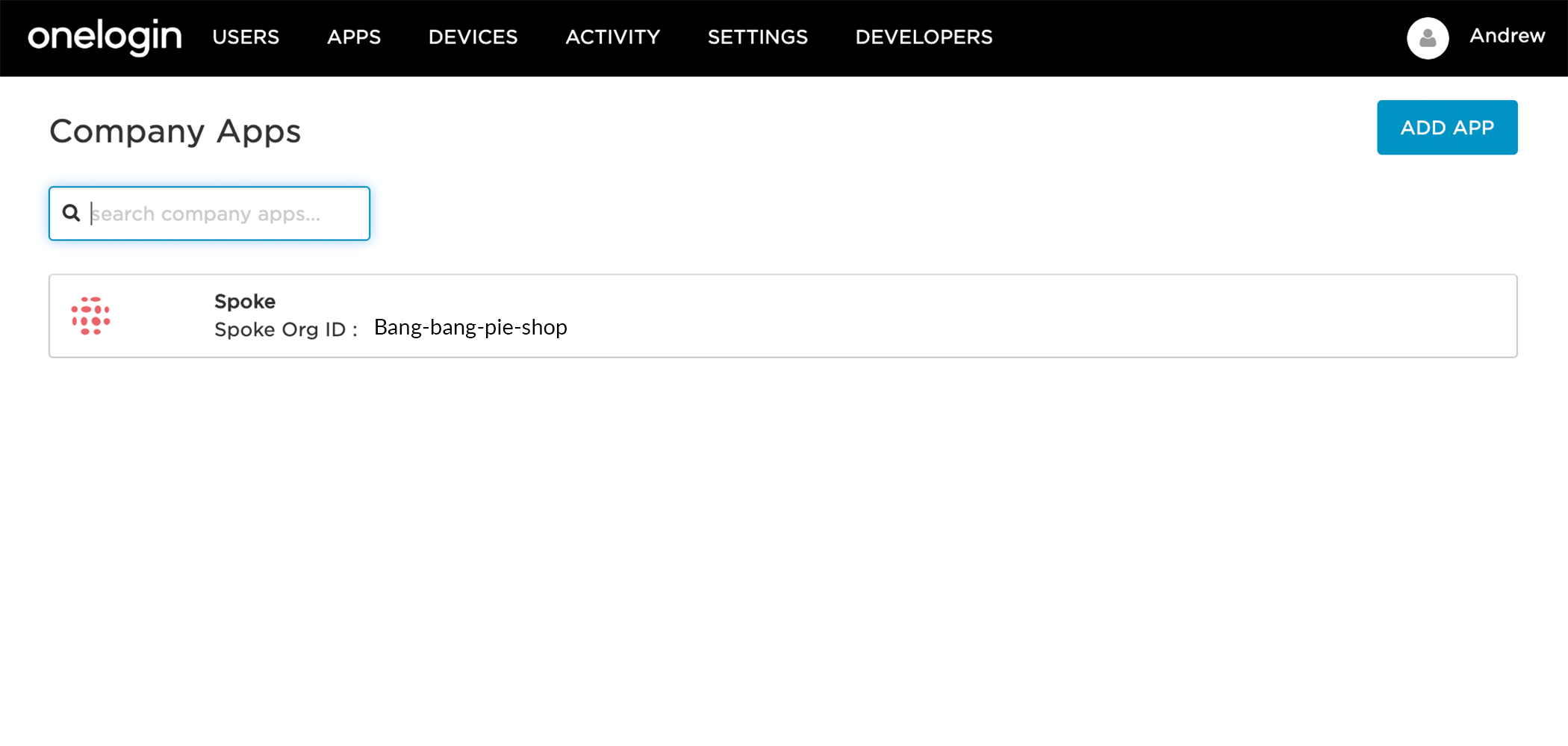
Task: Focus the search company apps field
Action: 209,214
